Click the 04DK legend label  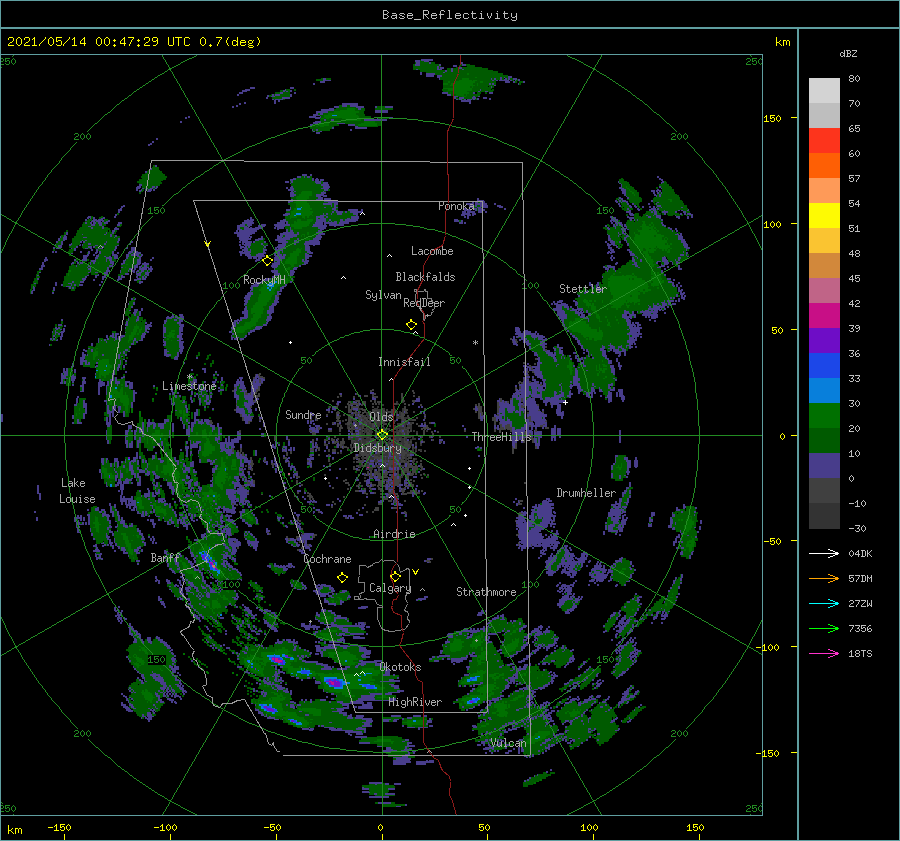pos(860,554)
